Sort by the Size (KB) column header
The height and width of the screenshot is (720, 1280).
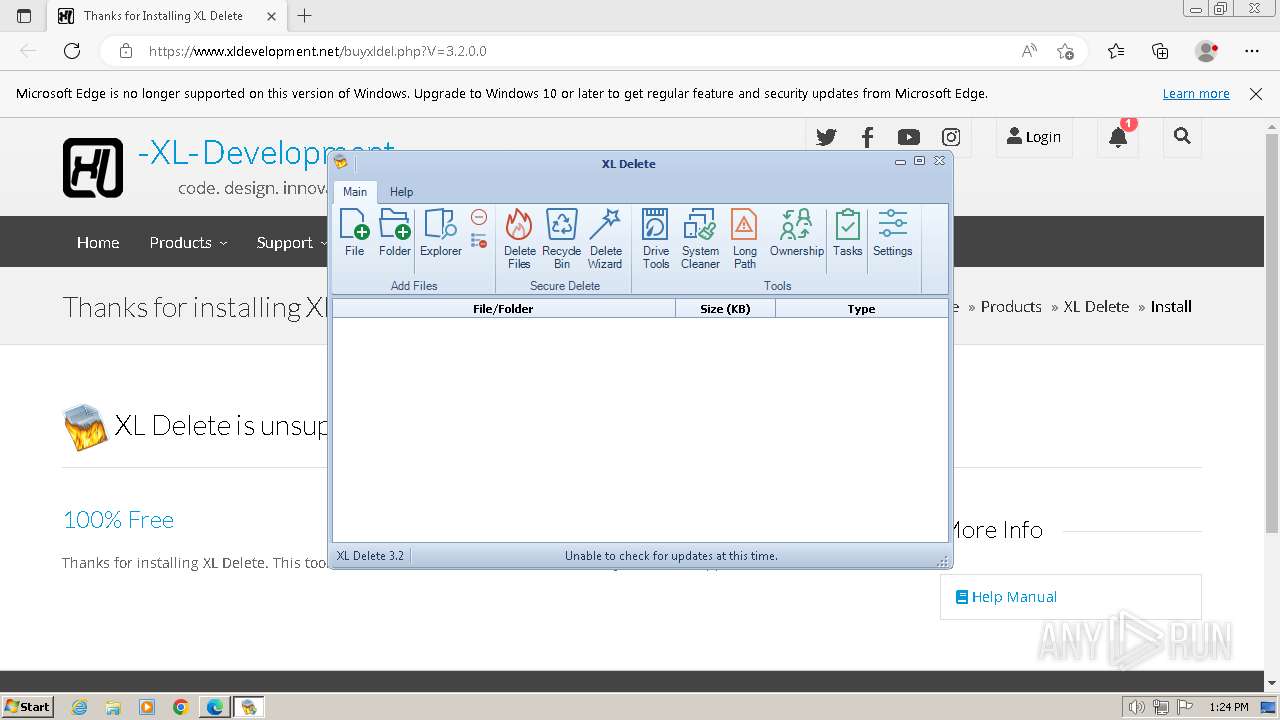725,309
